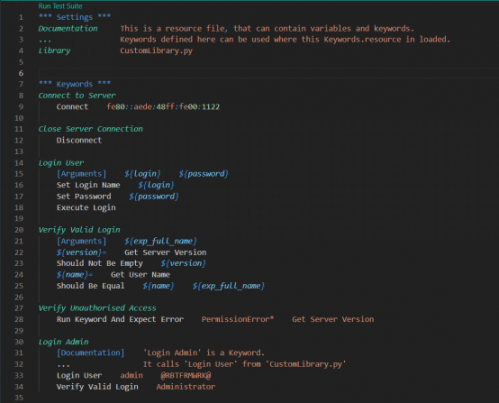Click the CustomLibrary.py library path
This screenshot has height=403, width=499.
pyautogui.click(x=156, y=51)
